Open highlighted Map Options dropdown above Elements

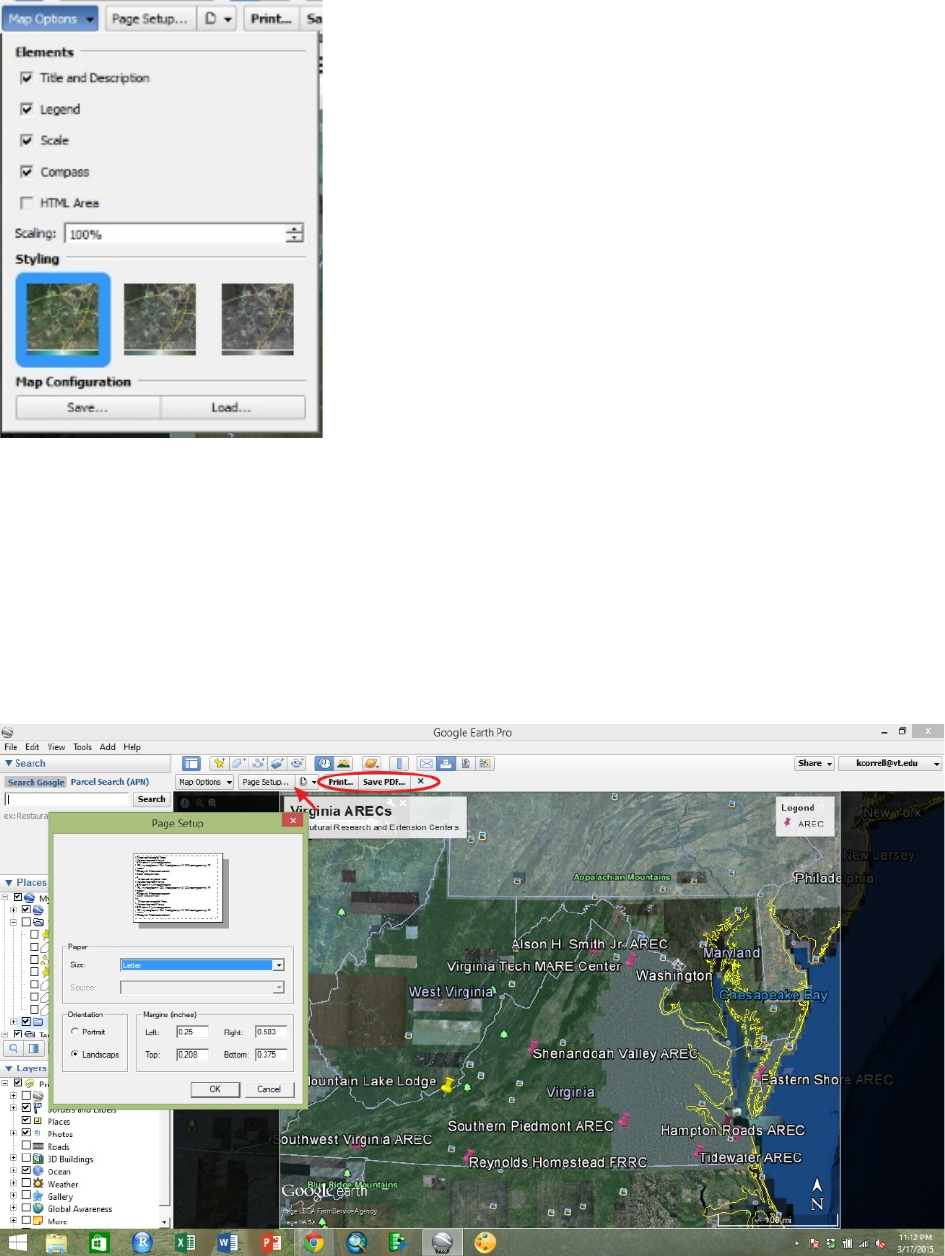50,18
